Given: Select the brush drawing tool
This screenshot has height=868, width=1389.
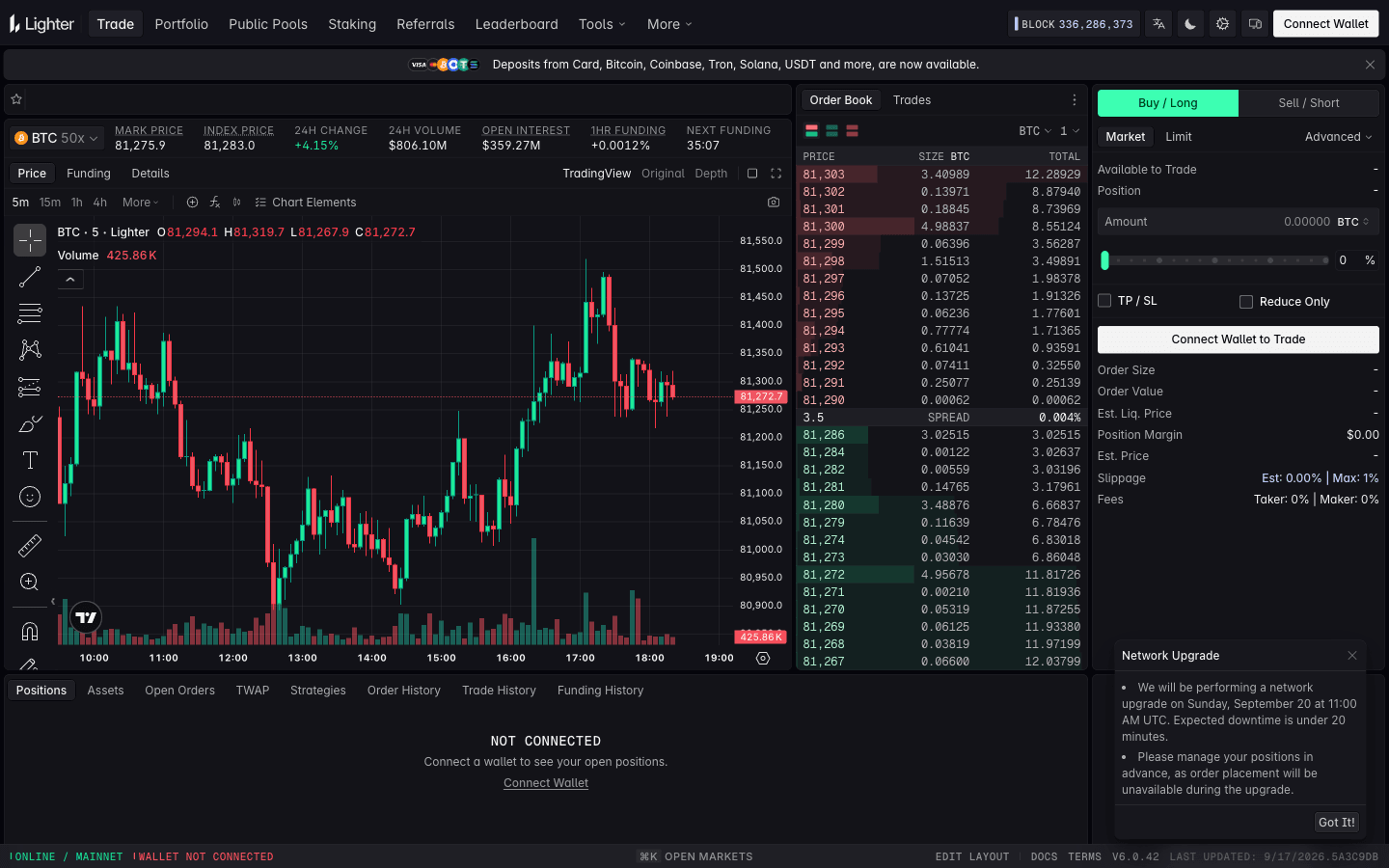Looking at the screenshot, I should coord(30,423).
